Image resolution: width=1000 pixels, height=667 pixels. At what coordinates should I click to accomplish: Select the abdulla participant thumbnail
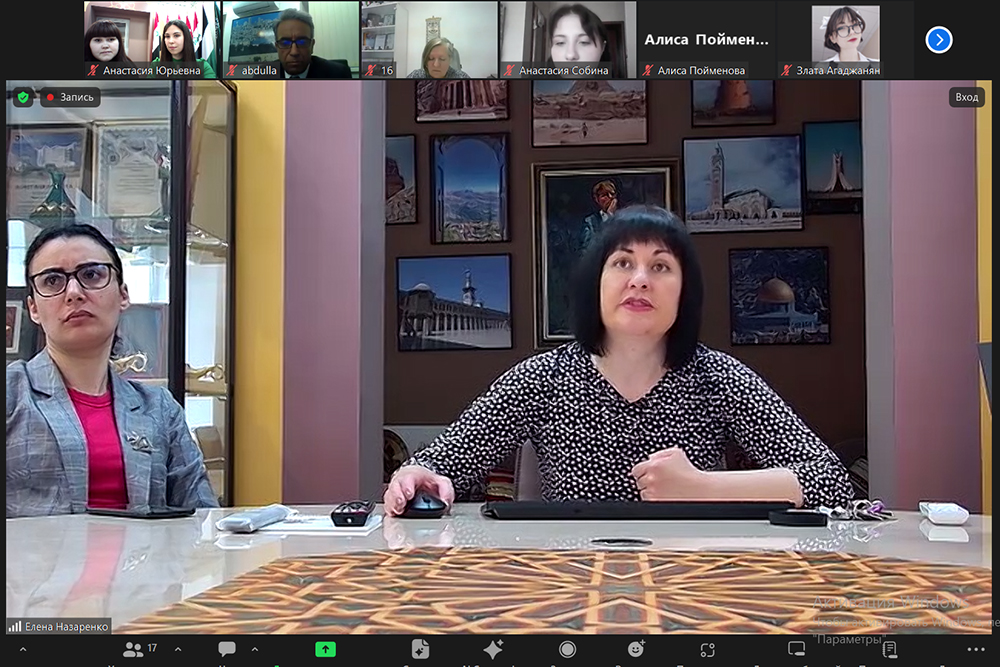pos(289,40)
